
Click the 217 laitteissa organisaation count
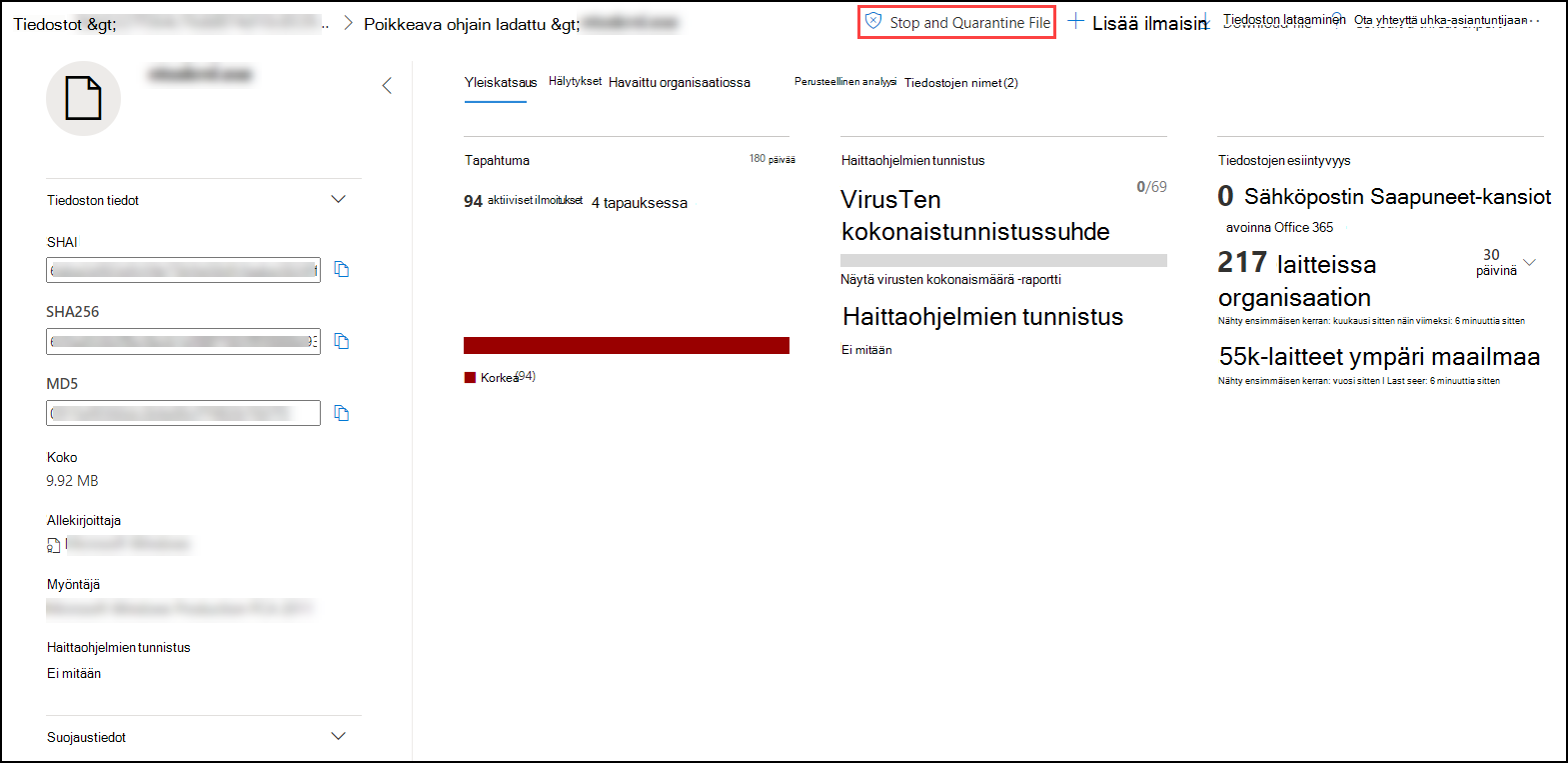(x=1297, y=280)
